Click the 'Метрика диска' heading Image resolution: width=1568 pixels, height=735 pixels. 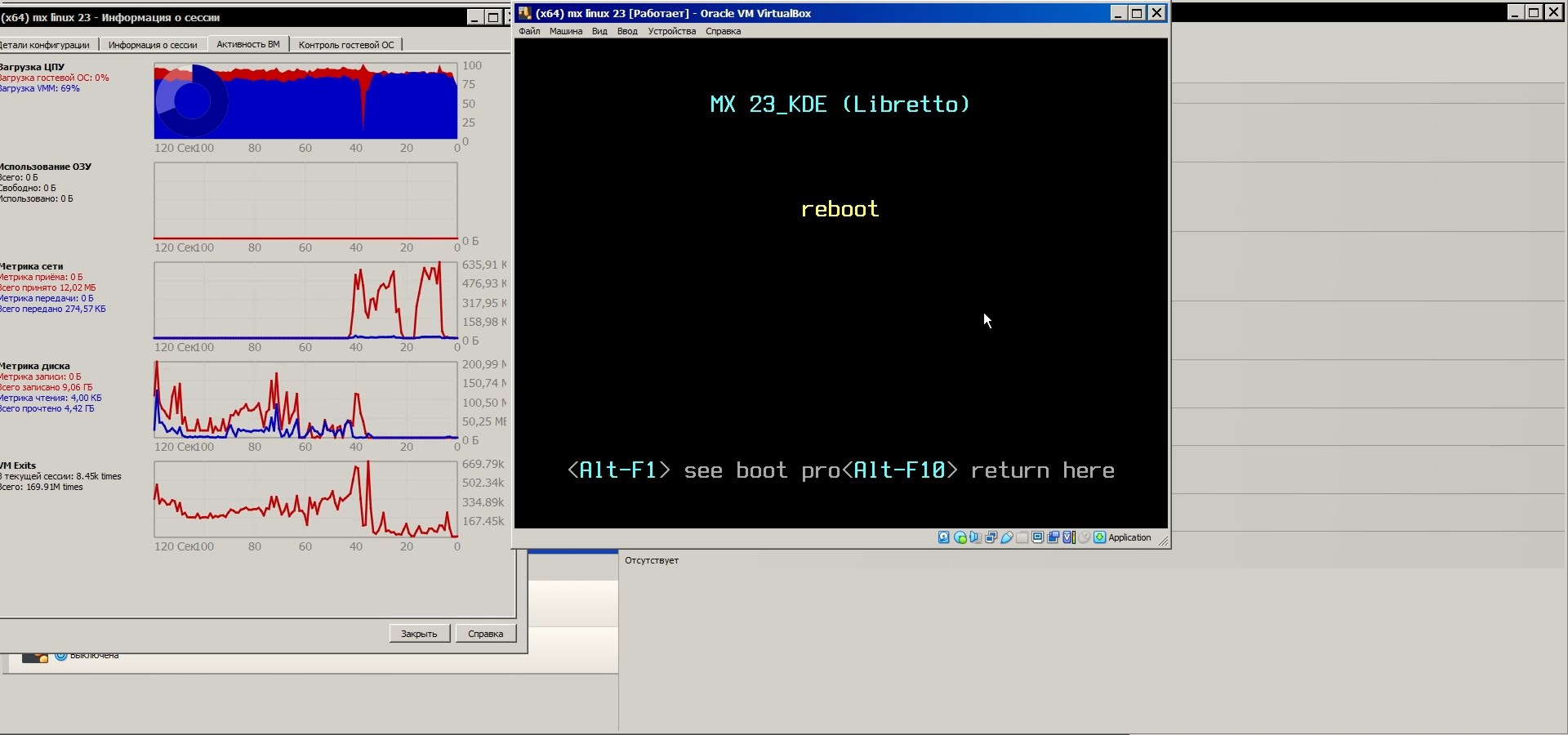click(x=35, y=366)
